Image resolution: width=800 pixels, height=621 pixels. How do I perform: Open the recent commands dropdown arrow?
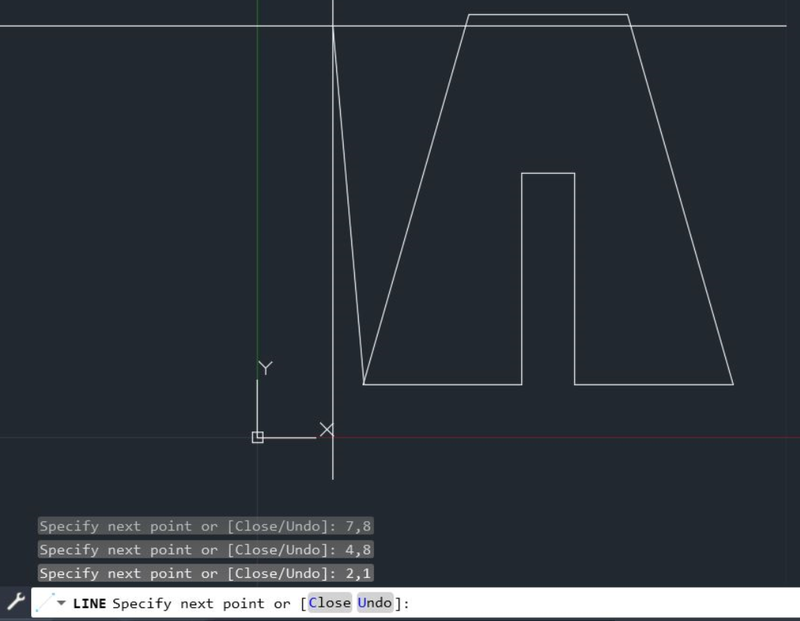point(61,603)
